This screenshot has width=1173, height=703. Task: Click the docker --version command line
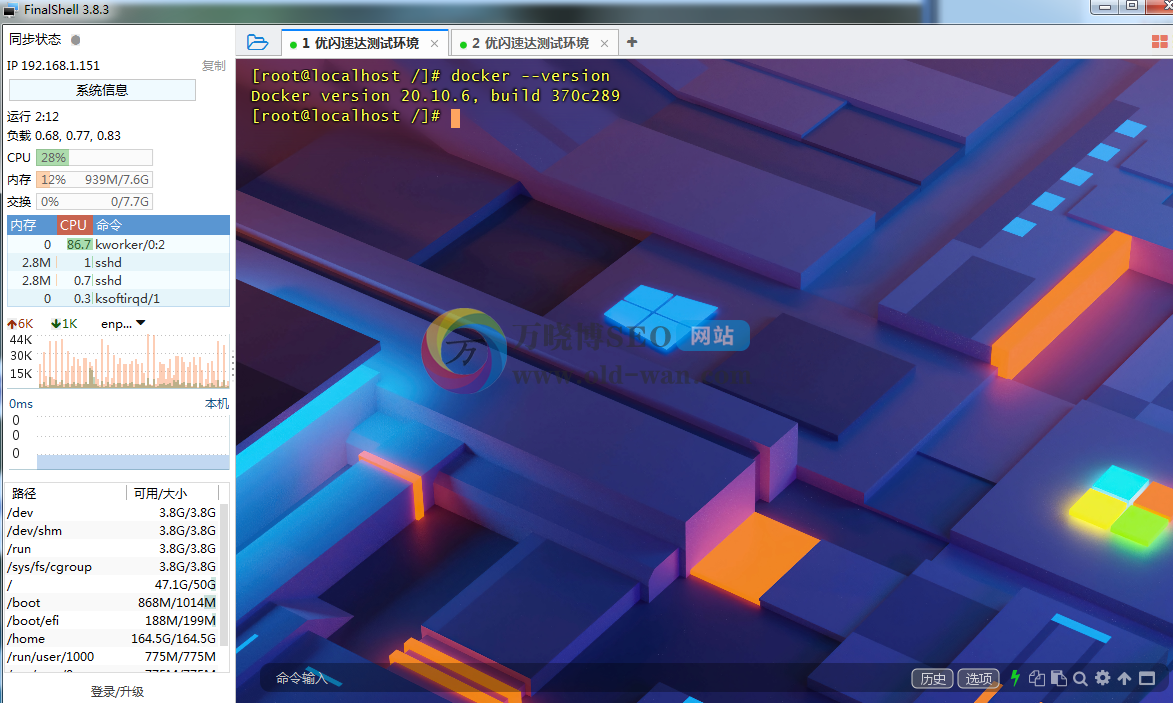[x=431, y=76]
